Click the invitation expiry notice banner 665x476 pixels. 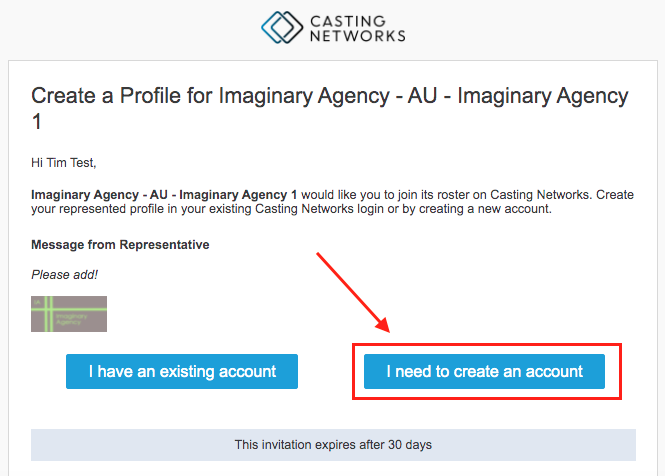point(333,444)
